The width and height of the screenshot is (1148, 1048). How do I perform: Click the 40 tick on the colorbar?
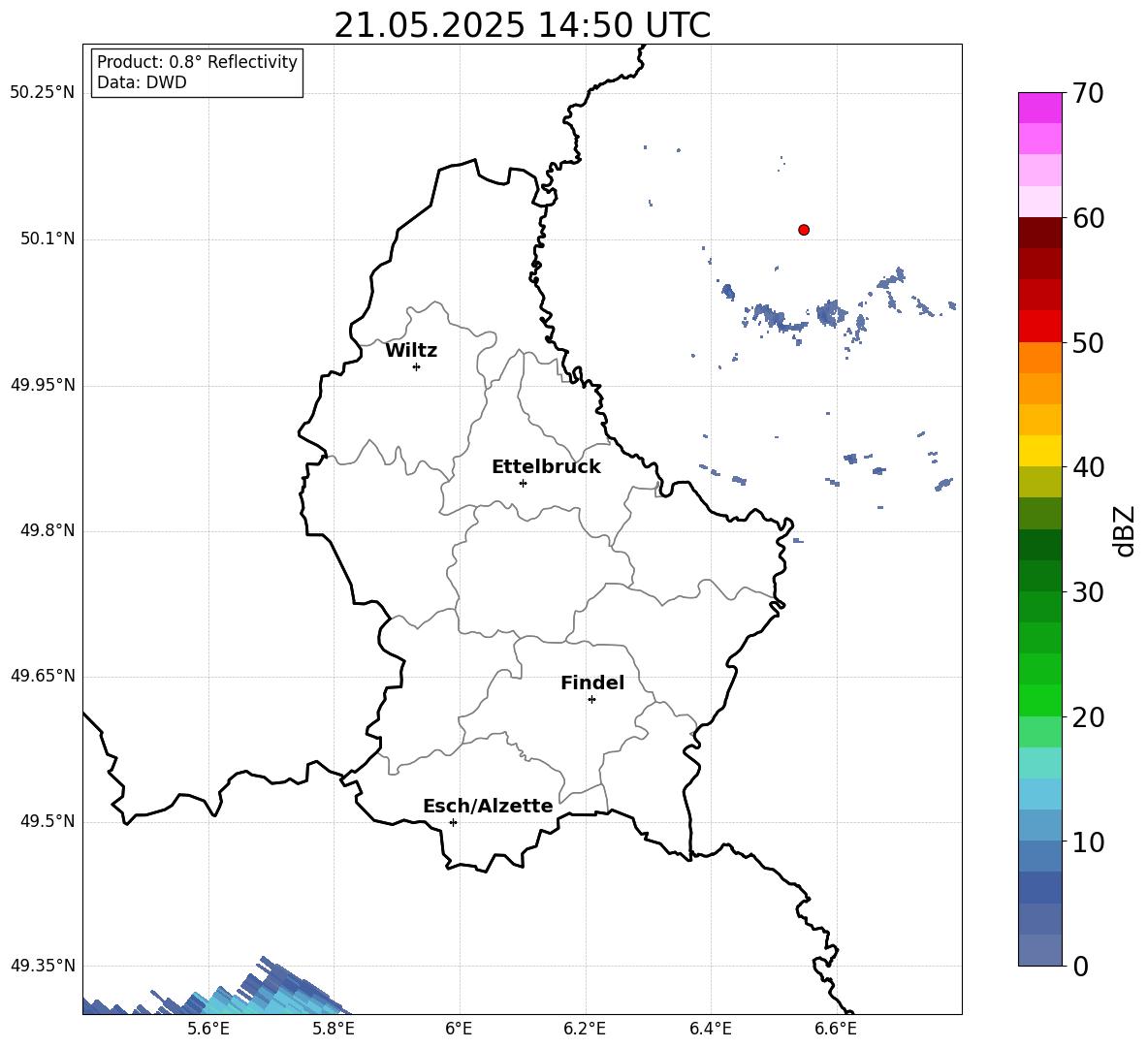1088,467
